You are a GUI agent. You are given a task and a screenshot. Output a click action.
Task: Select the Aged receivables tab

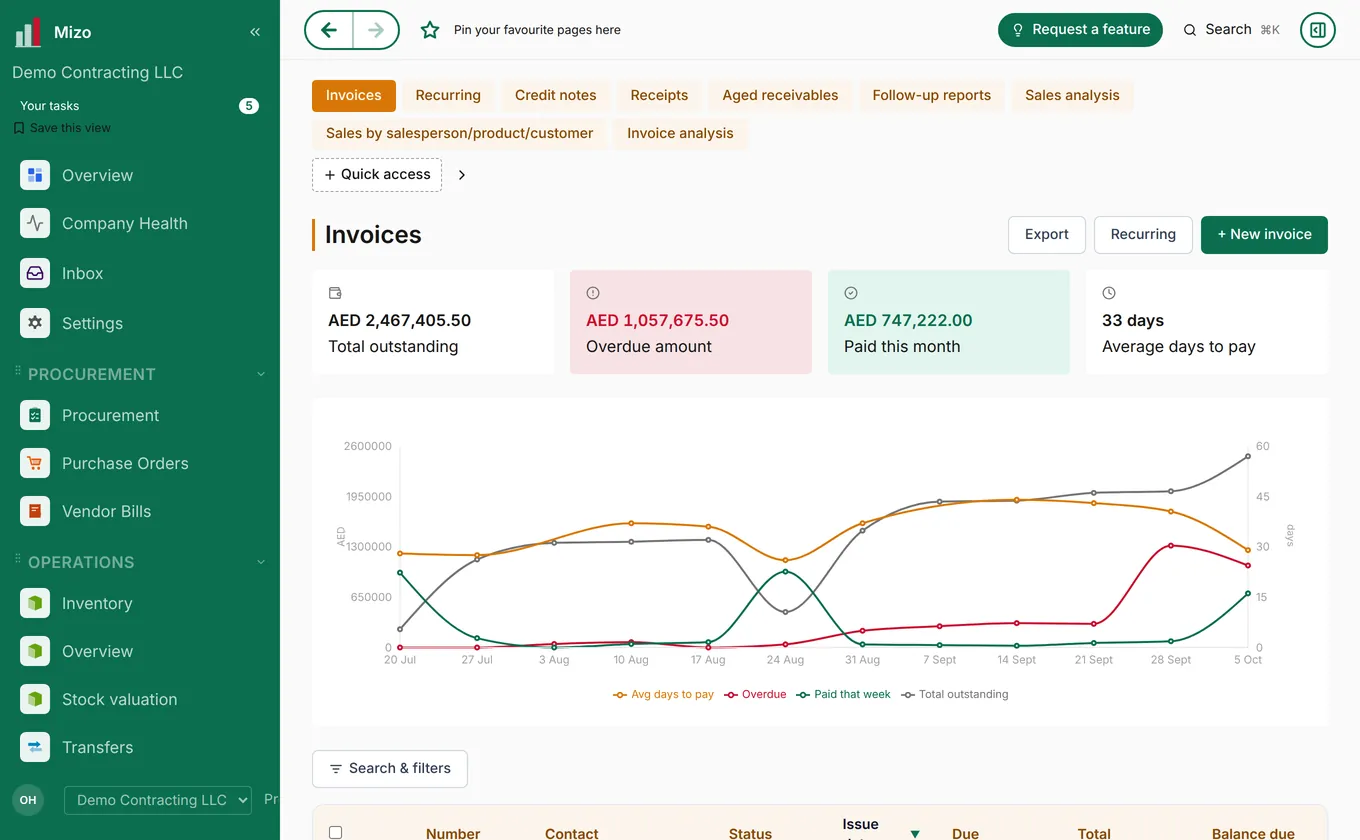coord(780,96)
